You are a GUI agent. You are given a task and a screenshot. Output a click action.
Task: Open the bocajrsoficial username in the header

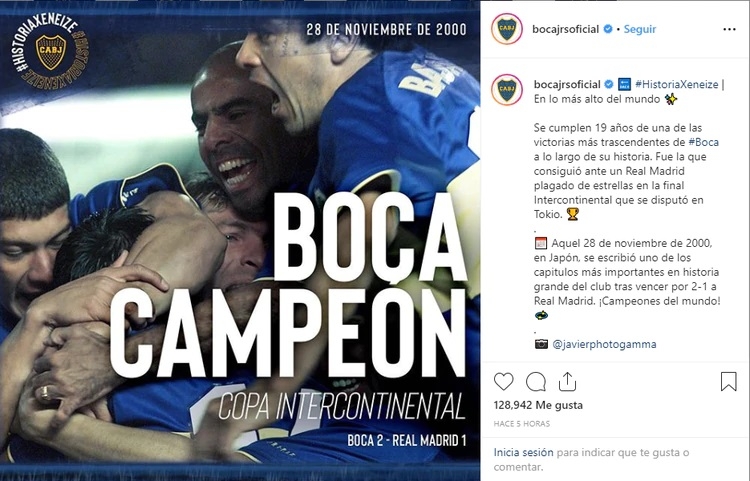pos(565,29)
